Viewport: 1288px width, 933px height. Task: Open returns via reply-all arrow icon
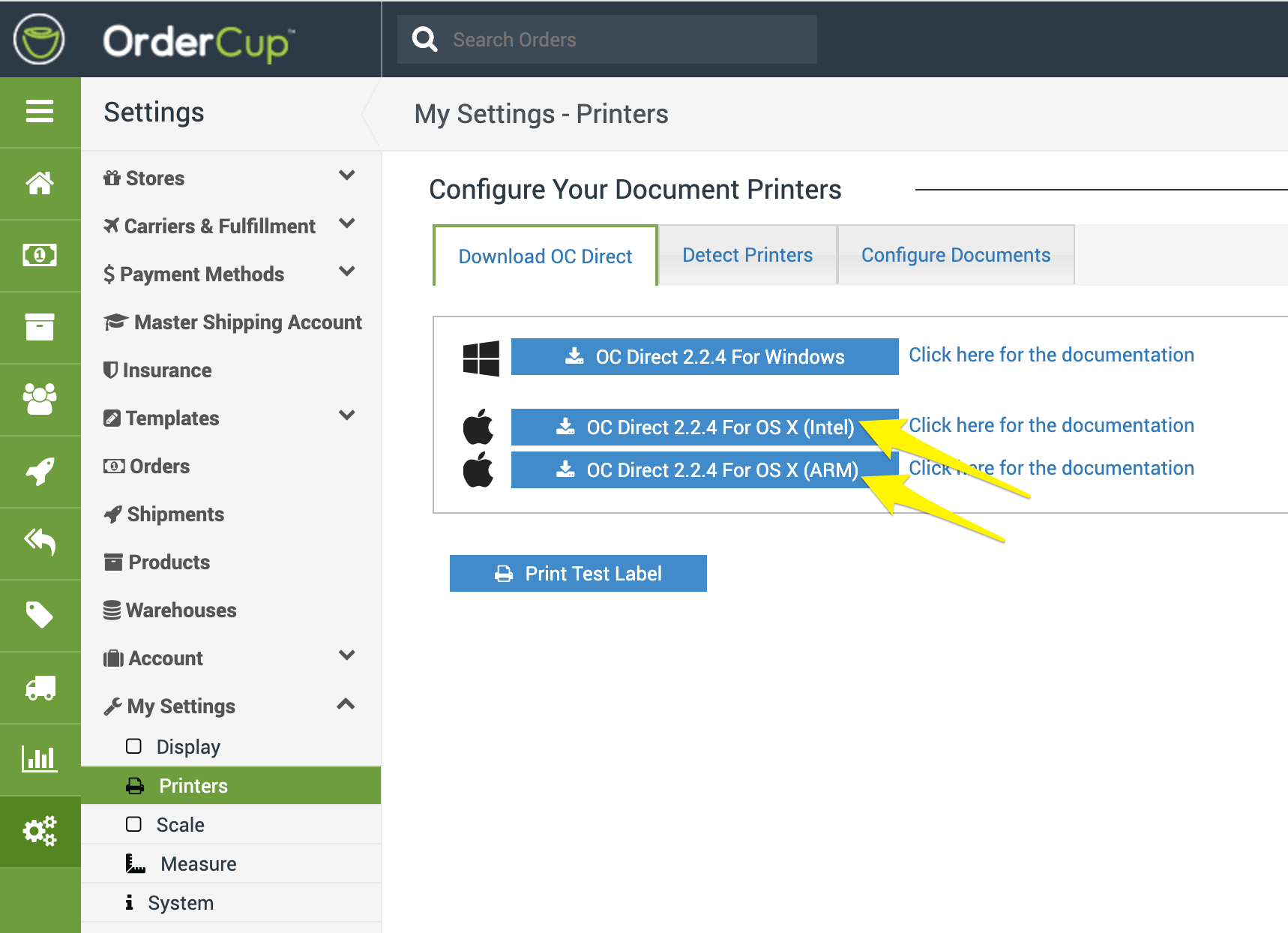40,542
